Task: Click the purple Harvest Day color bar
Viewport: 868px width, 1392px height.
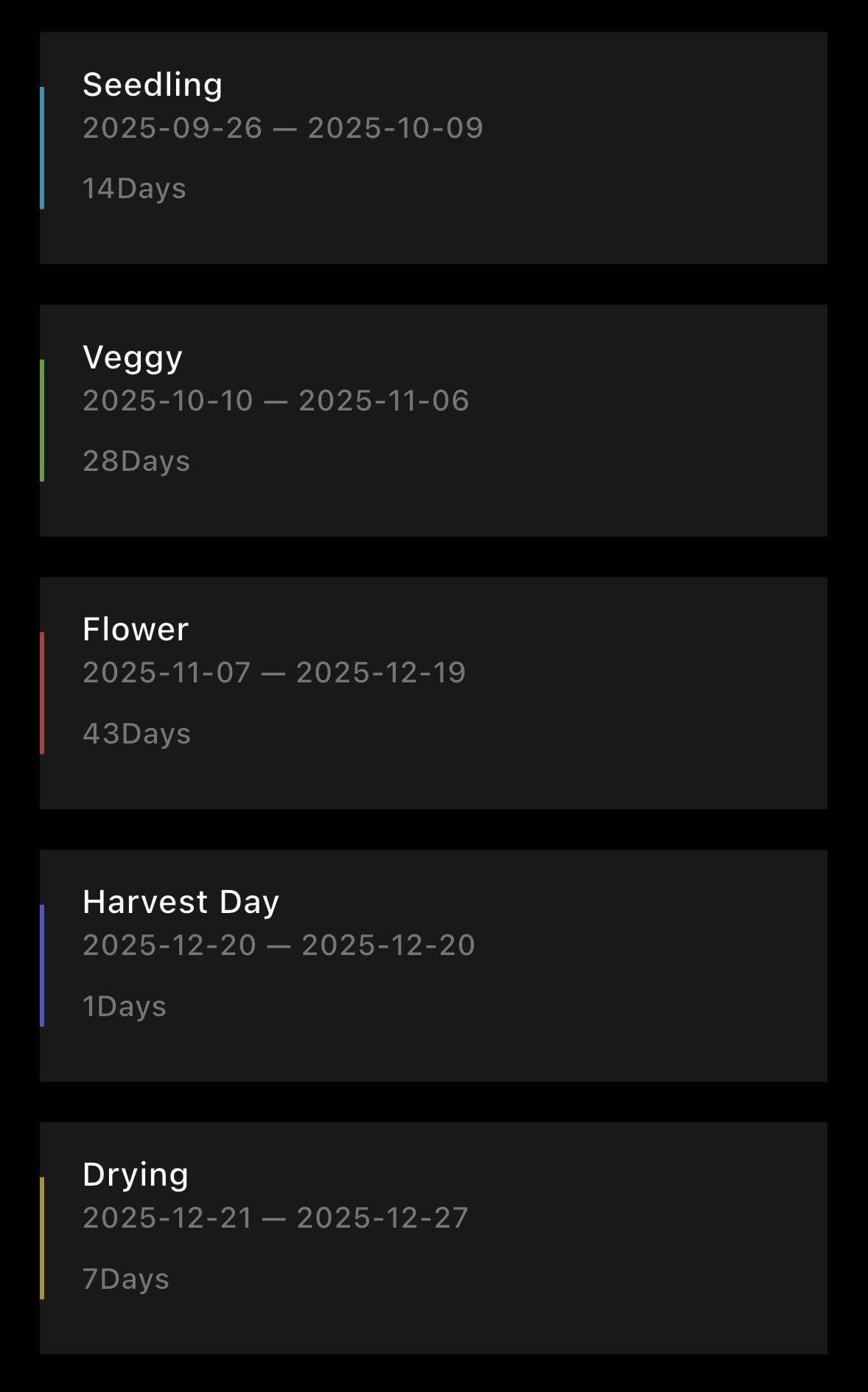Action: [42, 965]
